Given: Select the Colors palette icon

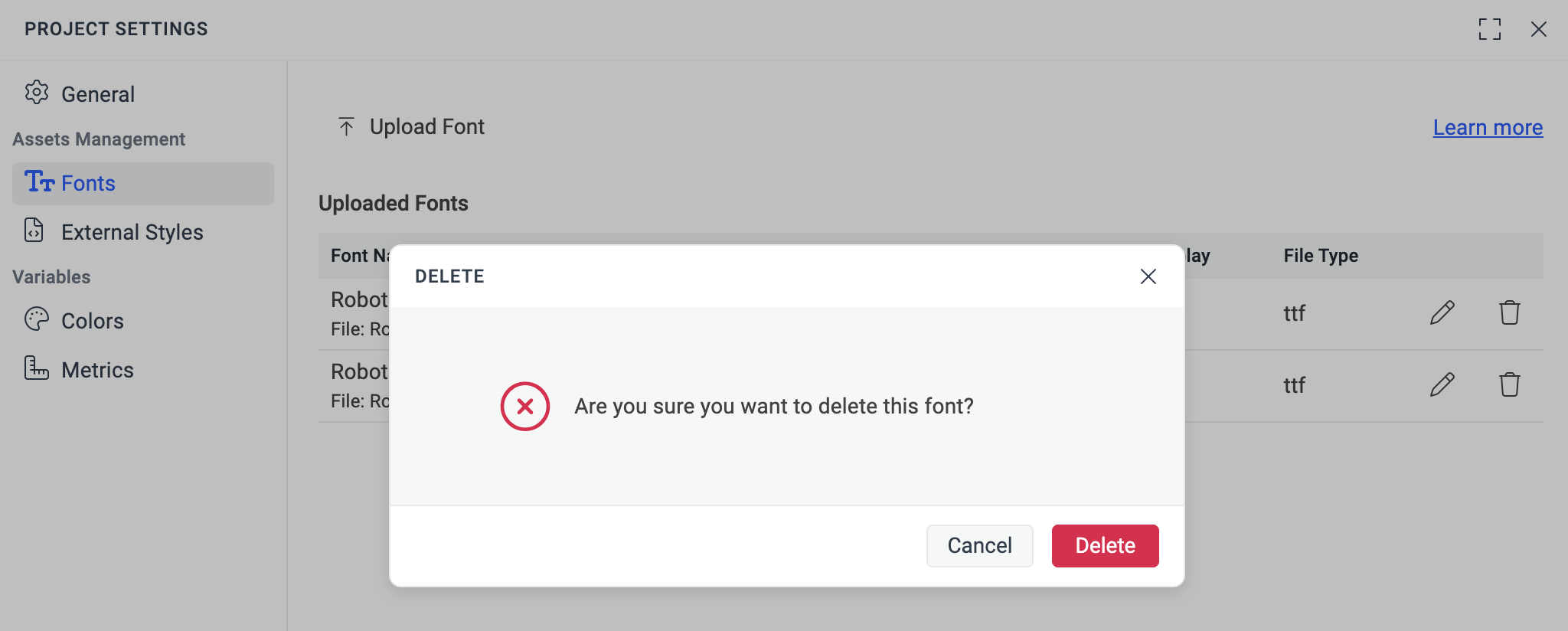Looking at the screenshot, I should [34, 320].
